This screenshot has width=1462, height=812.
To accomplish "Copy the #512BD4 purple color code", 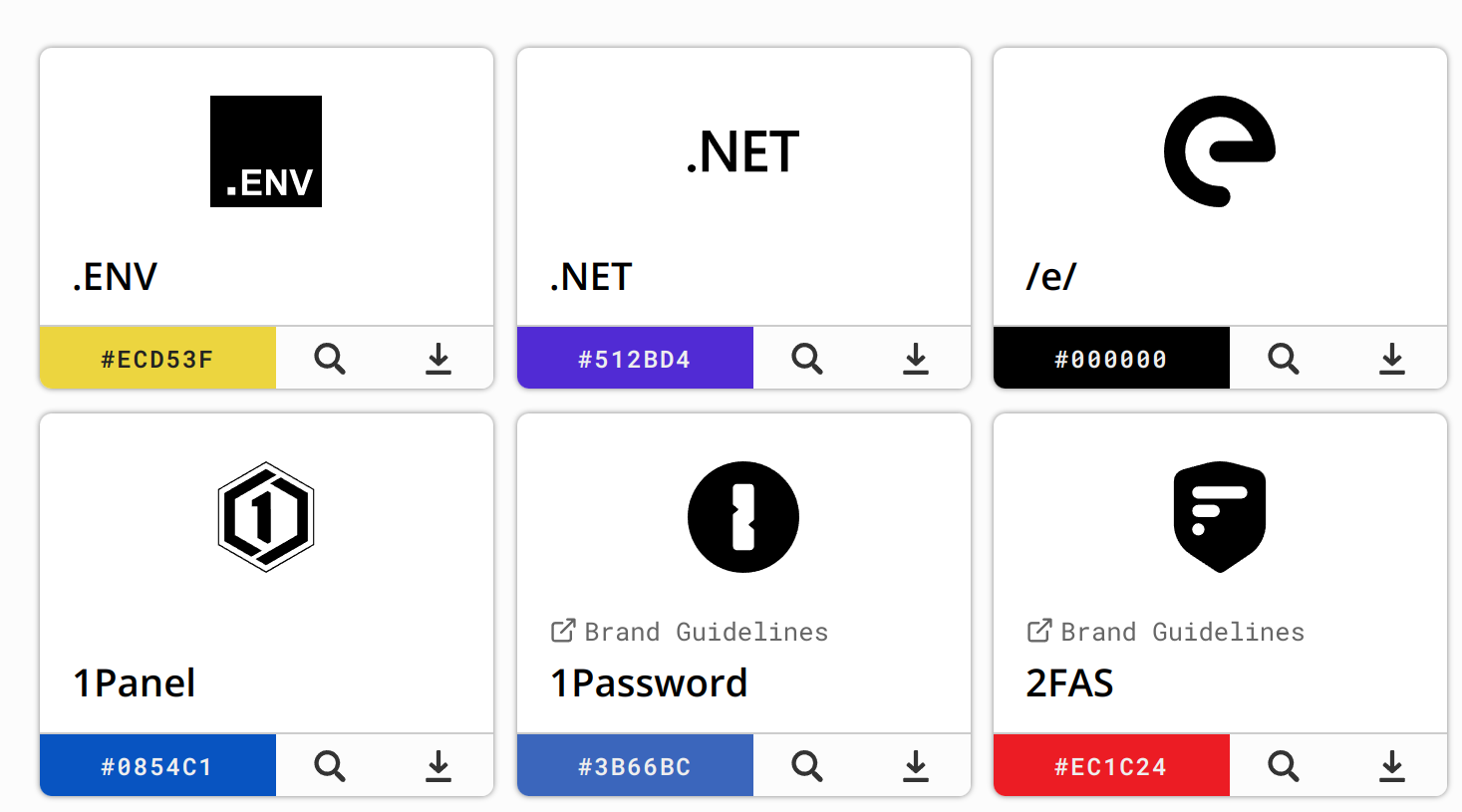I will pyautogui.click(x=635, y=358).
